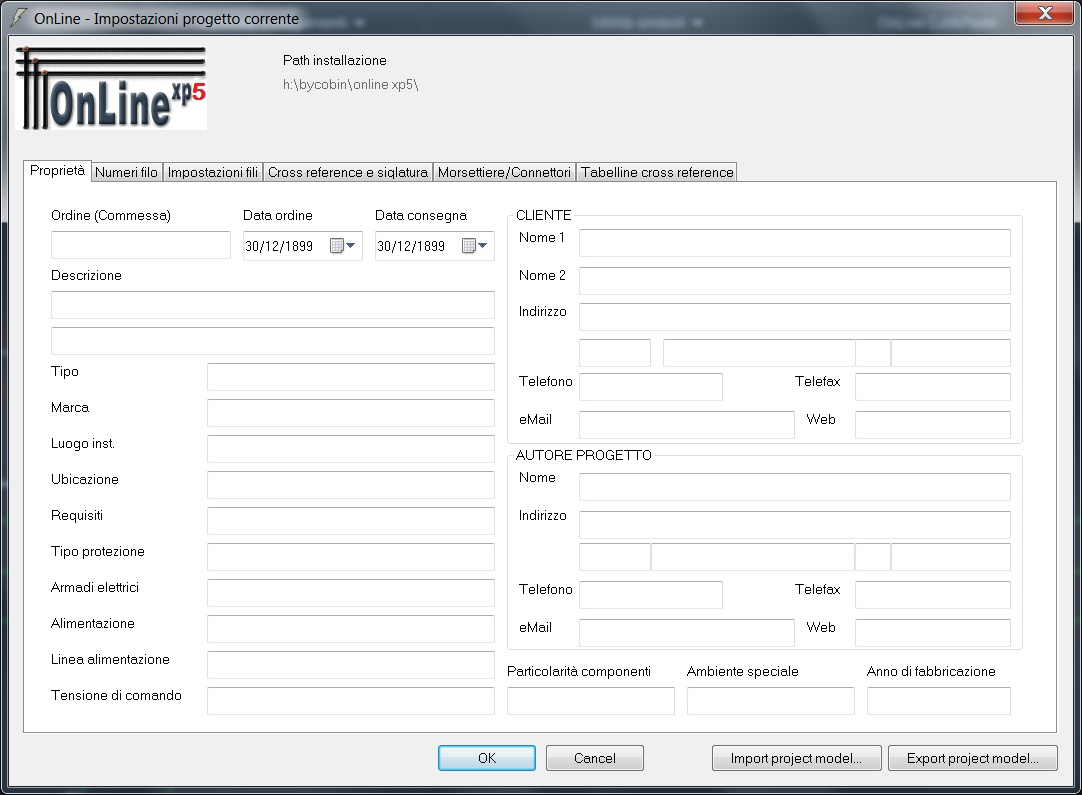This screenshot has height=795, width=1082.
Task: Focus the Cliente eMail field
Action: (687, 424)
